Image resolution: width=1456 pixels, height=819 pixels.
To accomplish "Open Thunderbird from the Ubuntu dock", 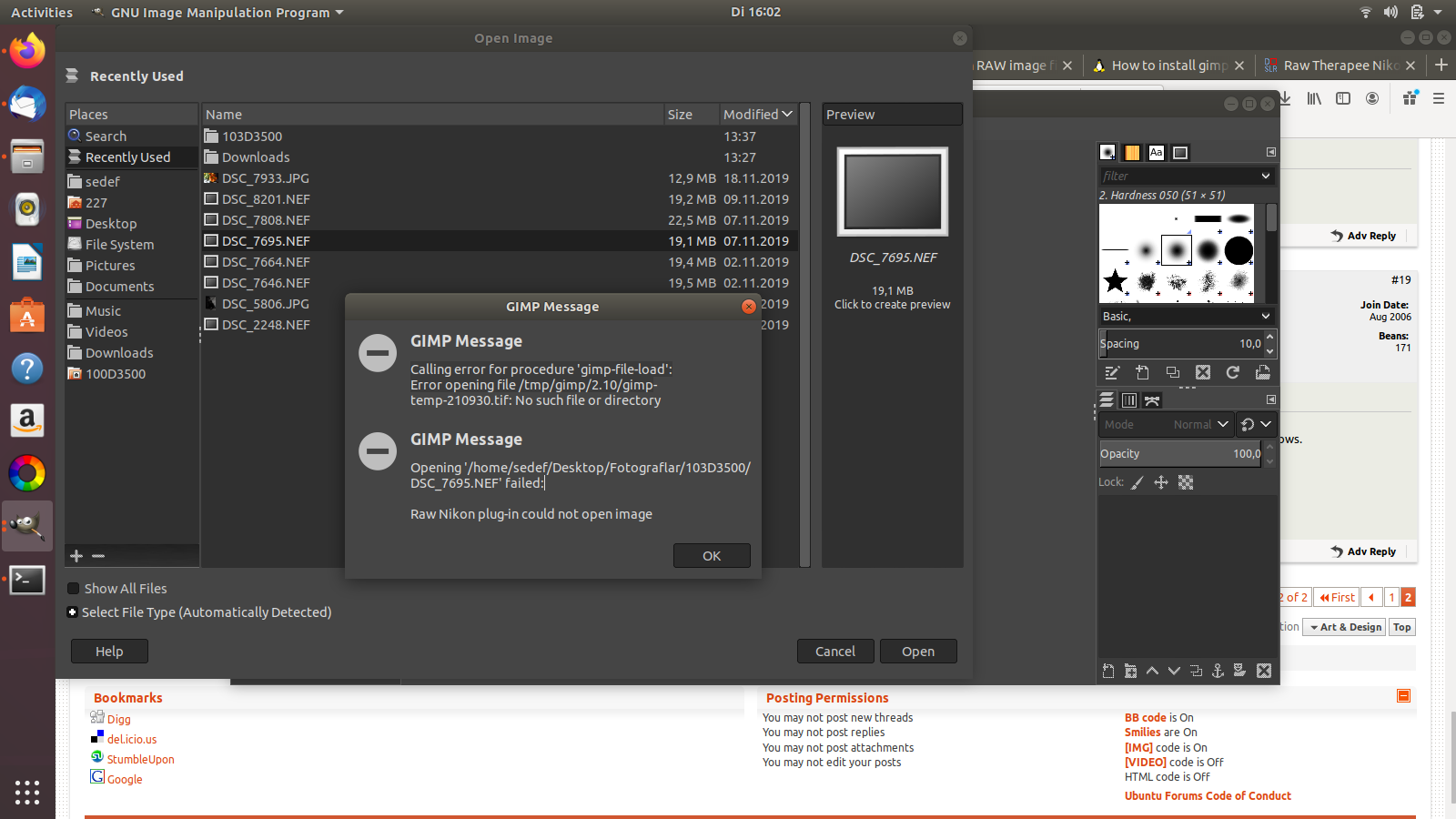I will pos(27,104).
